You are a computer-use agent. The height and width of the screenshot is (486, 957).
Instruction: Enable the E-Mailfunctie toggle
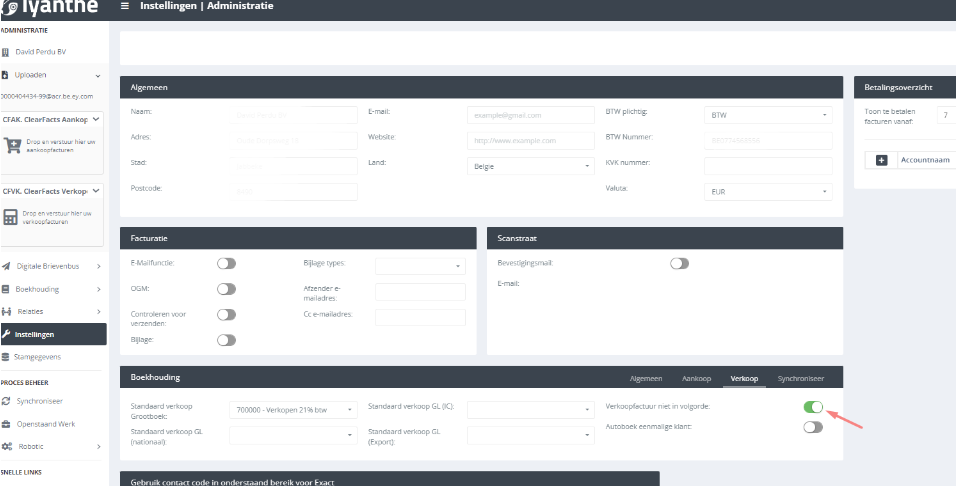point(227,264)
